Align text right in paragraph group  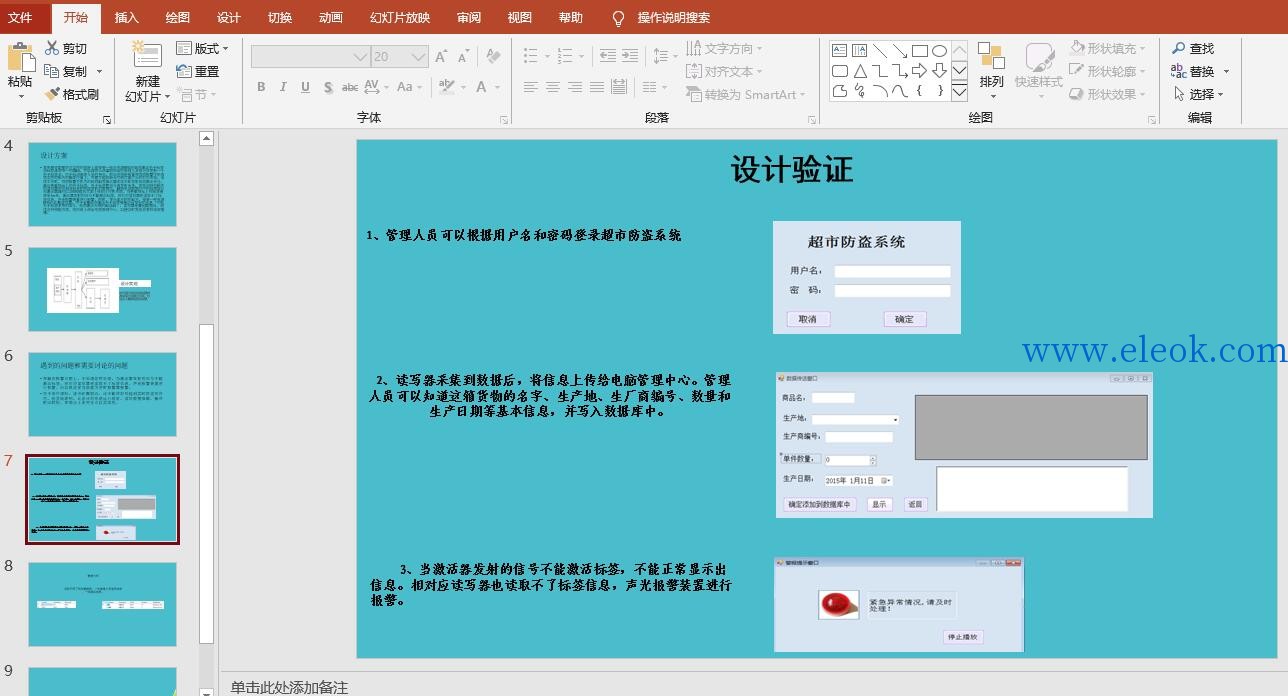(575, 88)
